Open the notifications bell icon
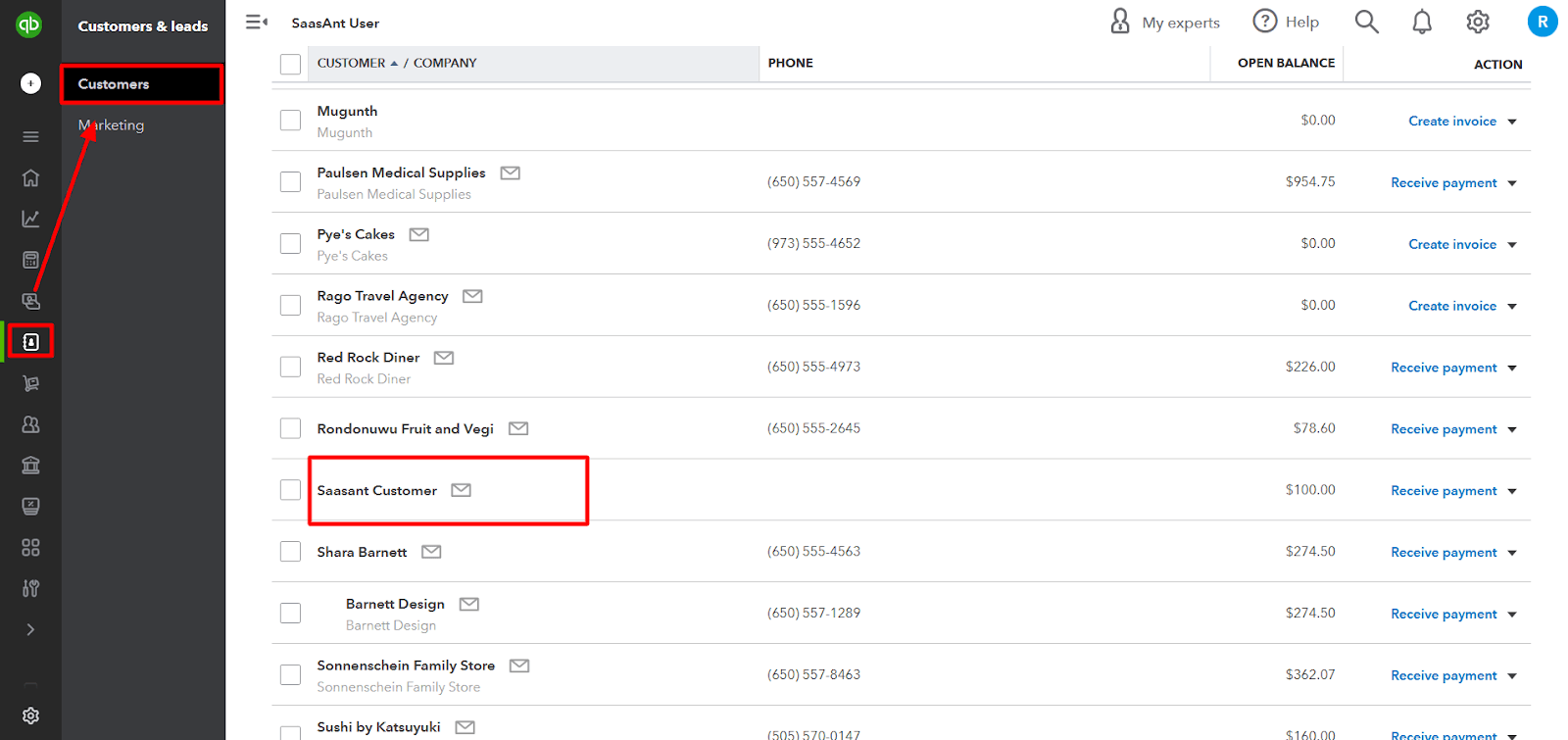Image resolution: width=1568 pixels, height=740 pixels. tap(1422, 22)
